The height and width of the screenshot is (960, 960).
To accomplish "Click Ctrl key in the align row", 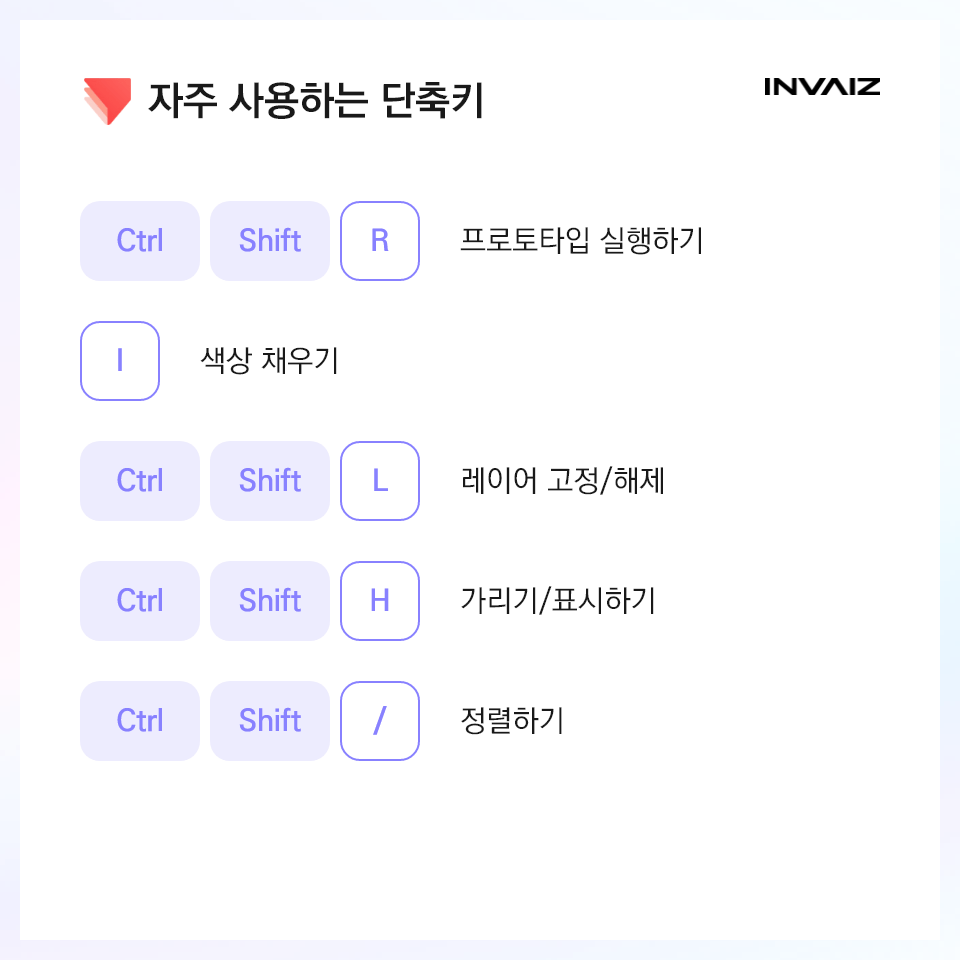I will tap(140, 721).
